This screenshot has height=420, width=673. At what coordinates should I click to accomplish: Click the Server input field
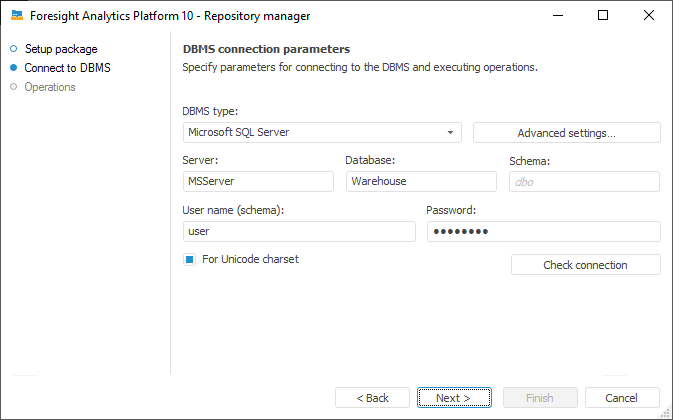click(x=258, y=181)
